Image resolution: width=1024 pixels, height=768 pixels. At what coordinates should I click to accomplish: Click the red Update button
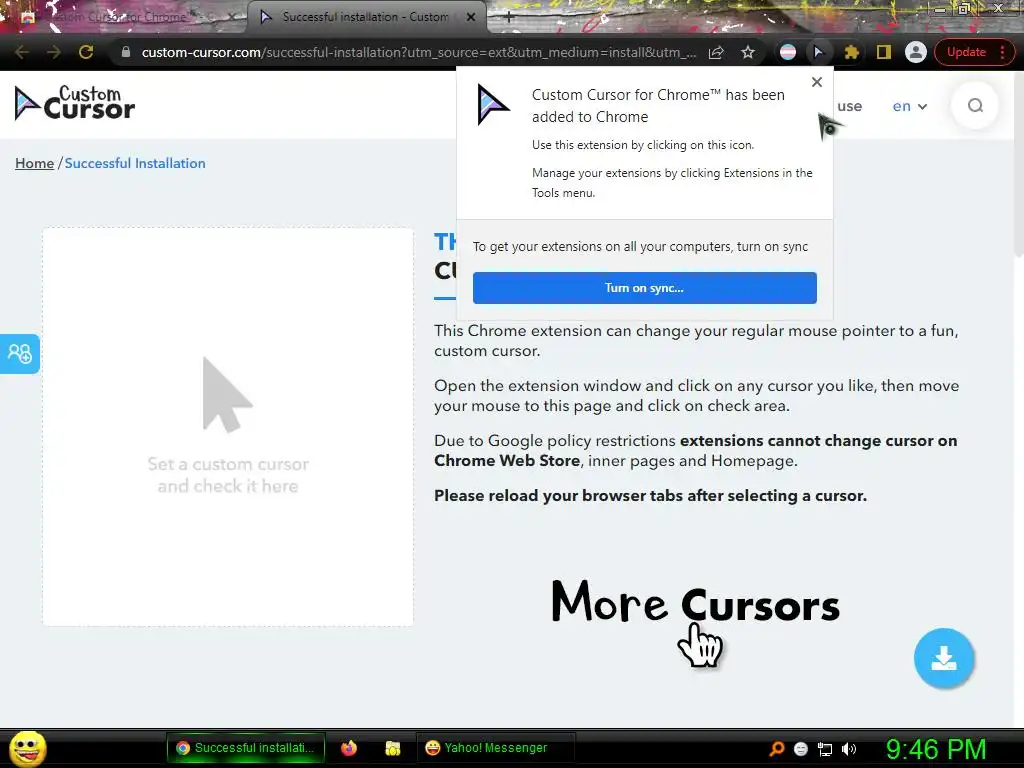pos(966,52)
